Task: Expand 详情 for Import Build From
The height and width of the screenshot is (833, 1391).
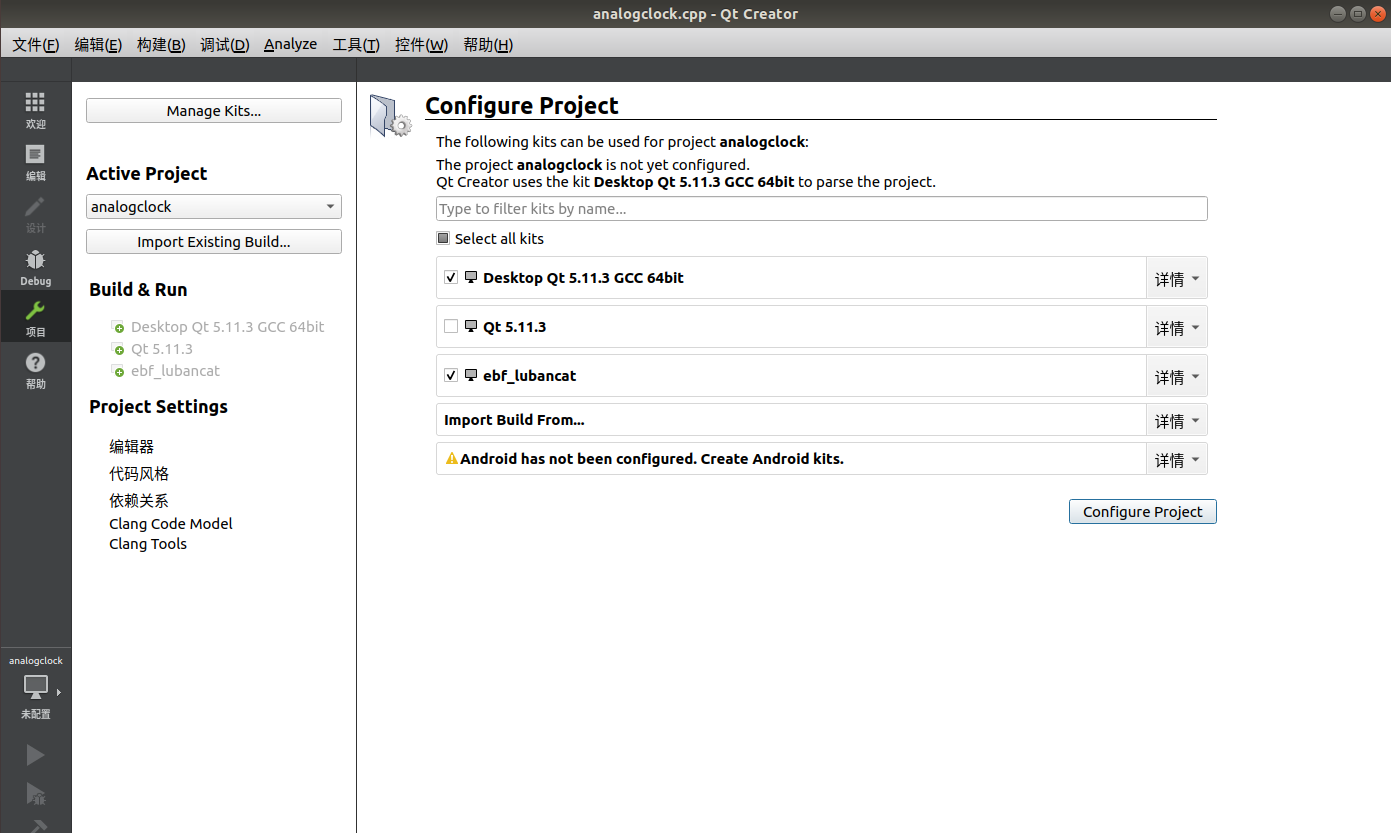Action: click(1176, 420)
